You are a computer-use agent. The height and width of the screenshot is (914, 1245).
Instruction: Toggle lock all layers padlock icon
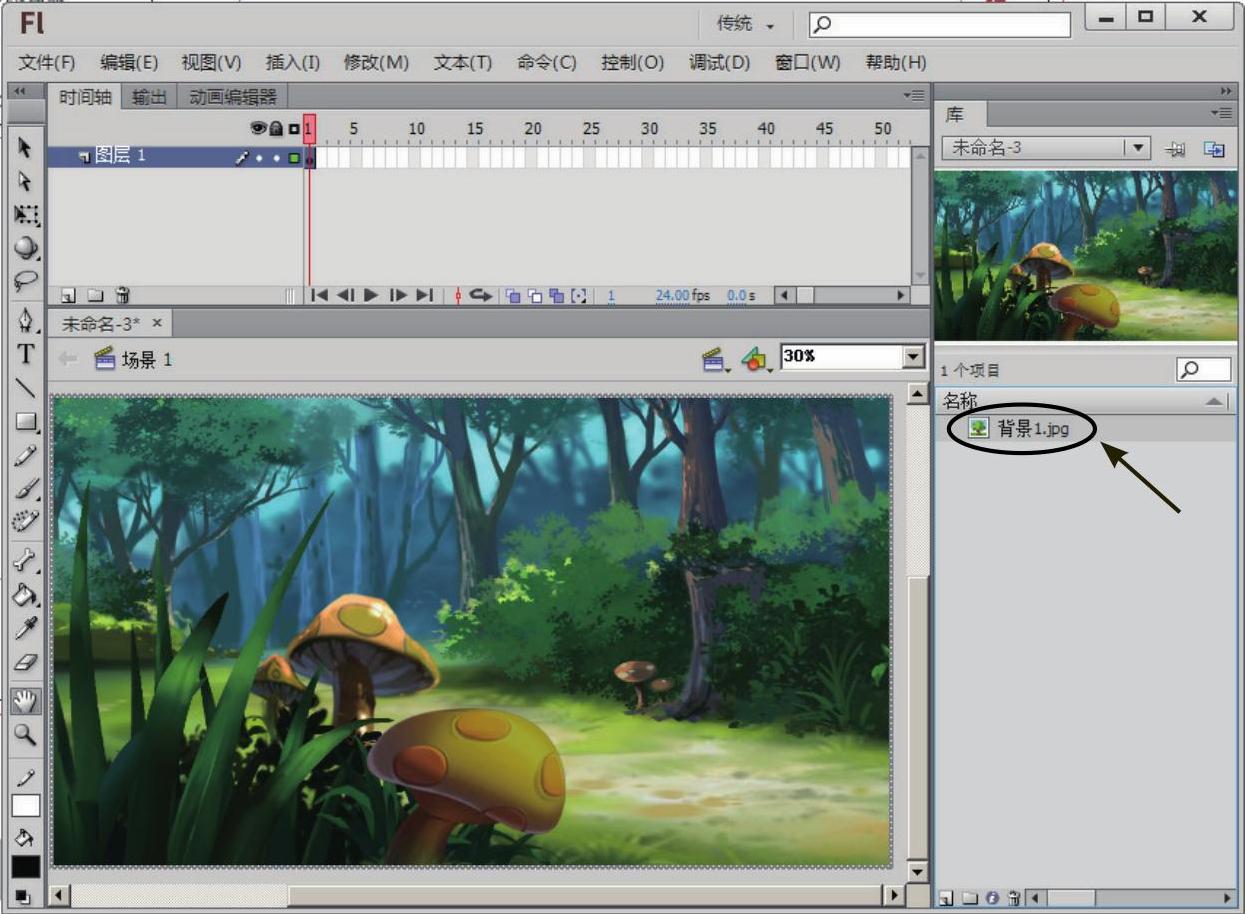click(x=277, y=128)
